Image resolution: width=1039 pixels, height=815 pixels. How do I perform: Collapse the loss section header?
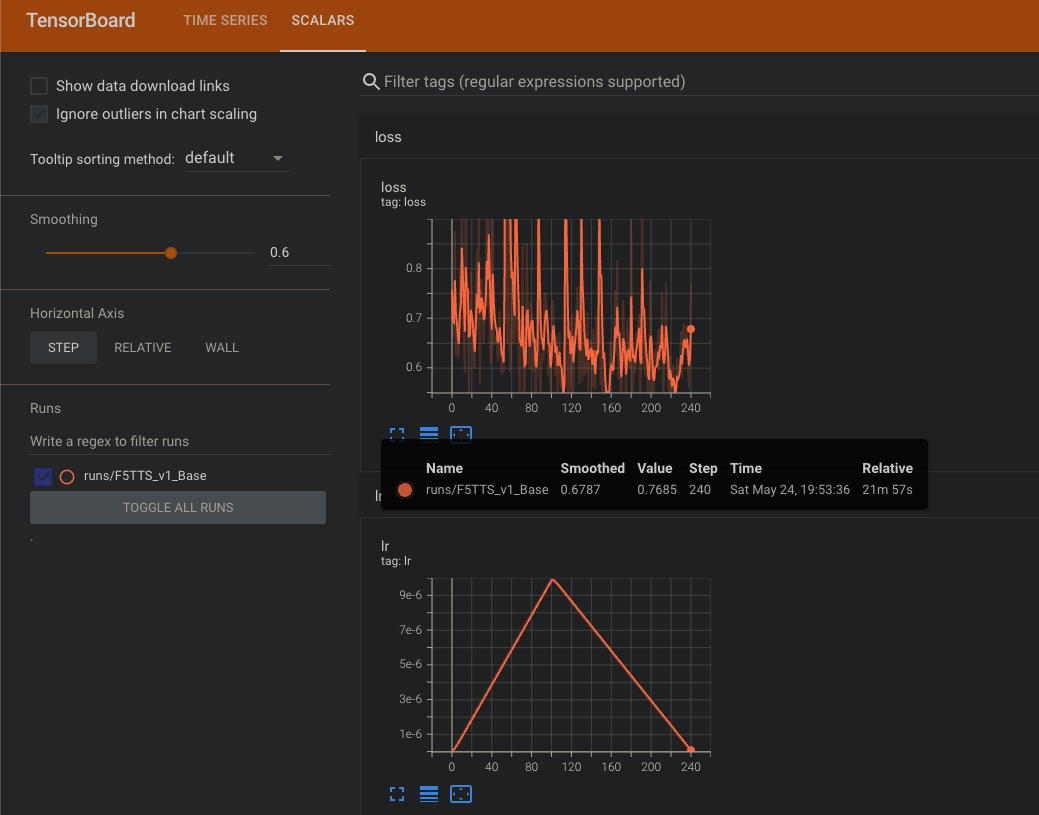point(699,136)
